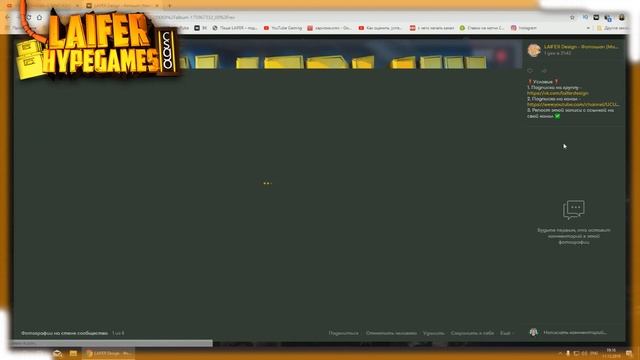
Task: Click 'Отметить человека' under the photo
Action: (x=391, y=333)
